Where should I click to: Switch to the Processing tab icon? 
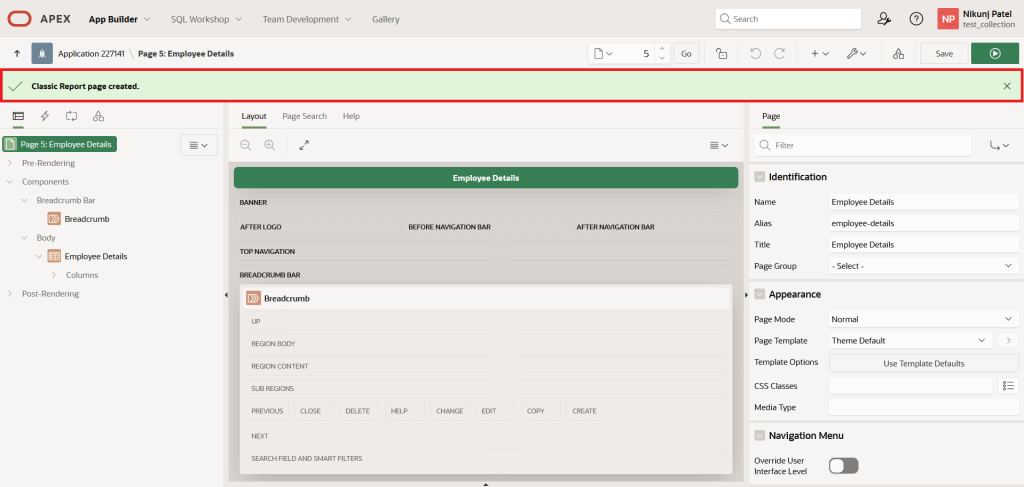click(72, 116)
